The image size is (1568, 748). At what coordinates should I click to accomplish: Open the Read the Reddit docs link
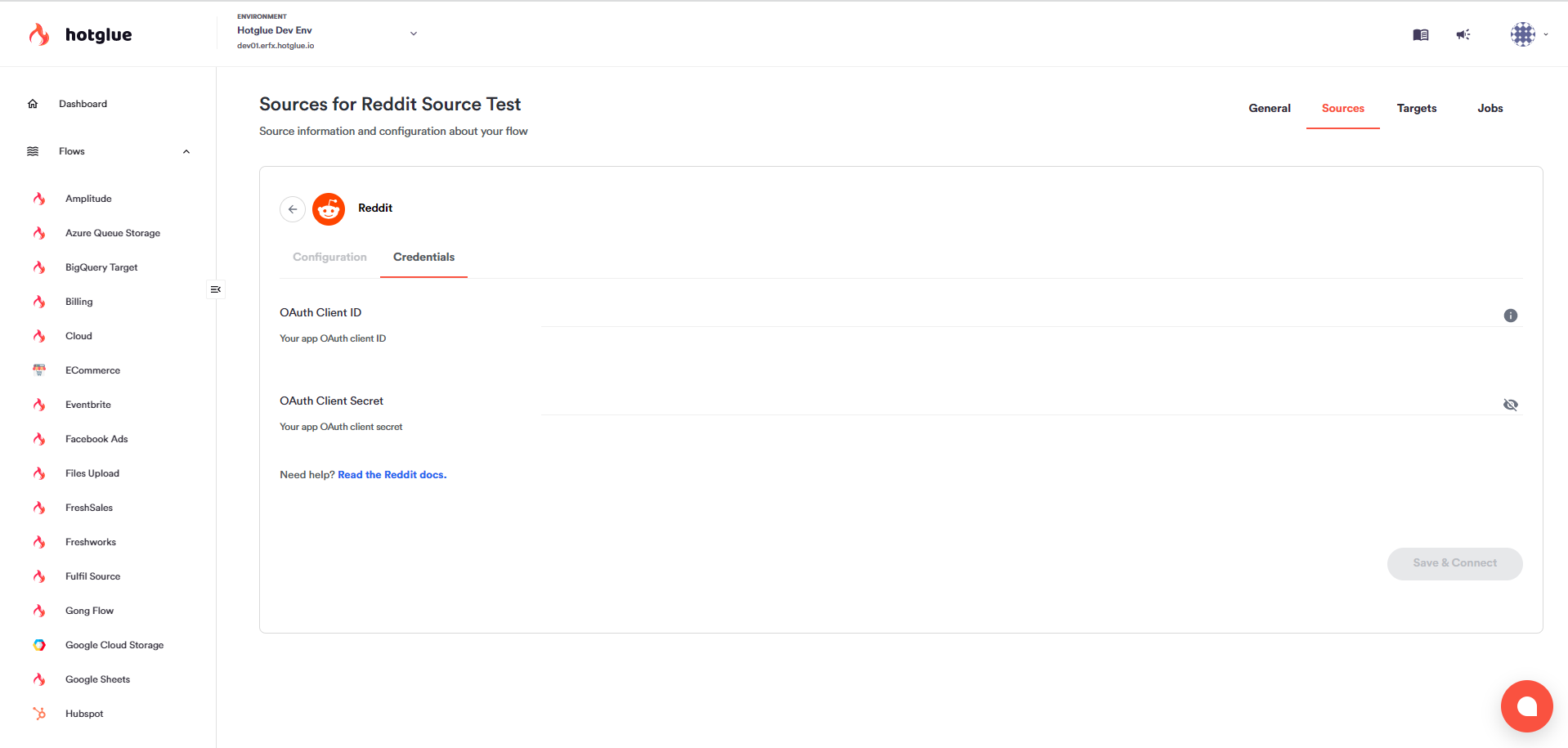click(x=392, y=475)
